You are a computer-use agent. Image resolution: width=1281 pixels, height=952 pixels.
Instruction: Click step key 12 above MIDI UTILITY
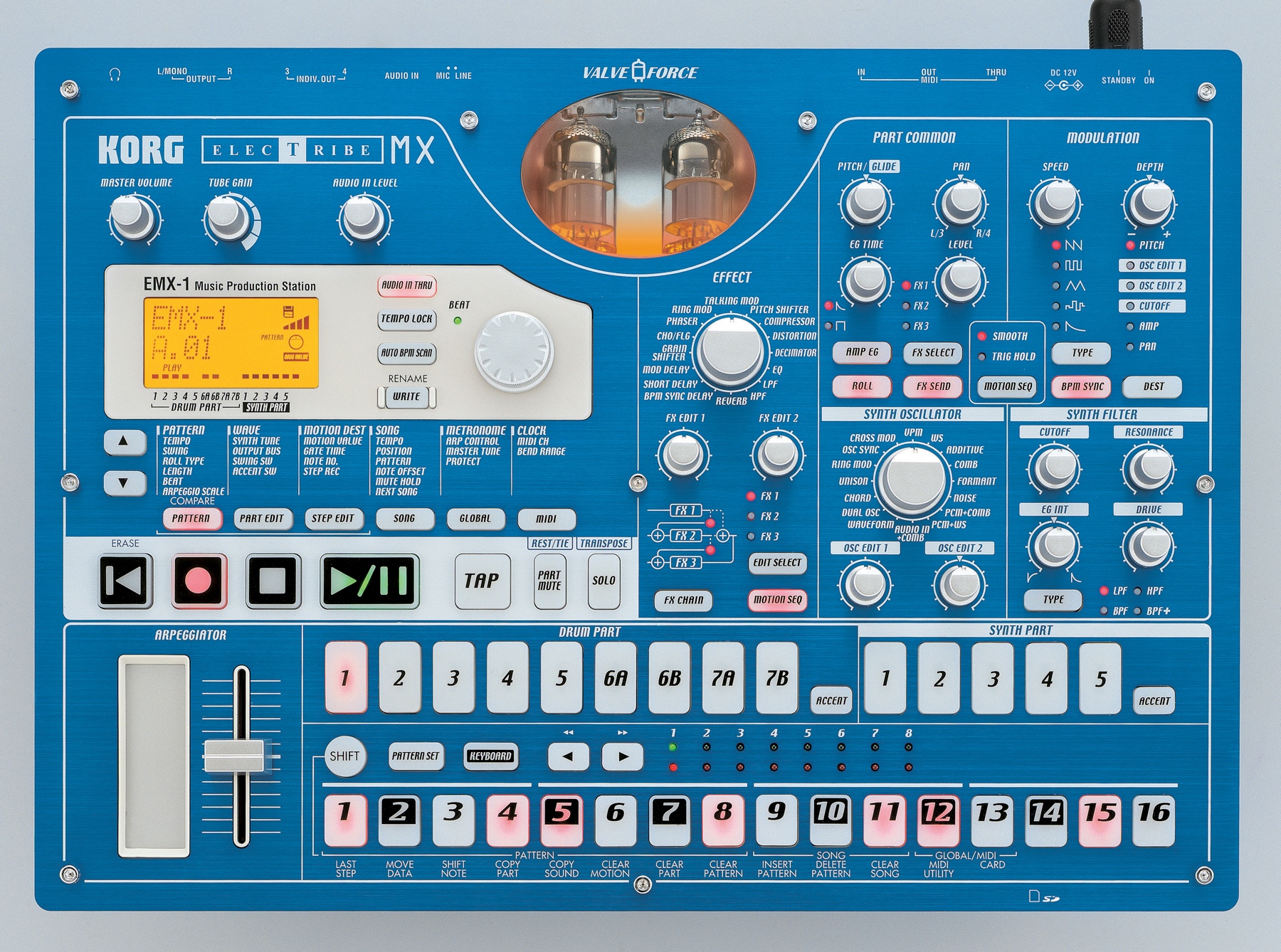[x=938, y=820]
